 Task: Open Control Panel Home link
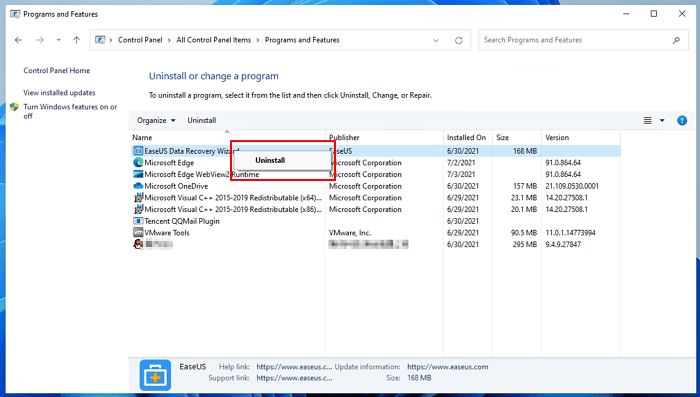pos(57,71)
